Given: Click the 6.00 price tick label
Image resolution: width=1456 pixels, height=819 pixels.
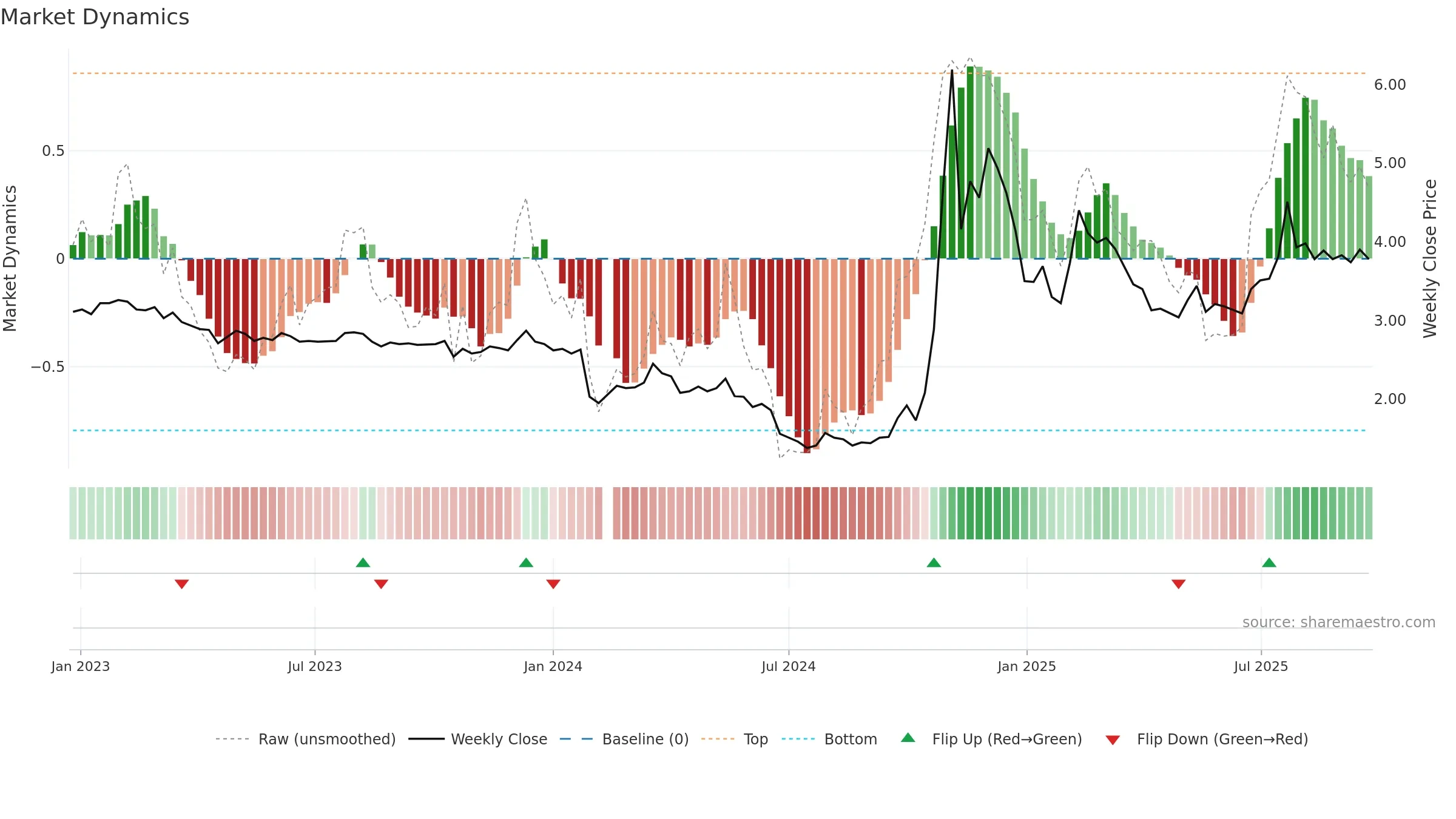Looking at the screenshot, I should point(1390,85).
